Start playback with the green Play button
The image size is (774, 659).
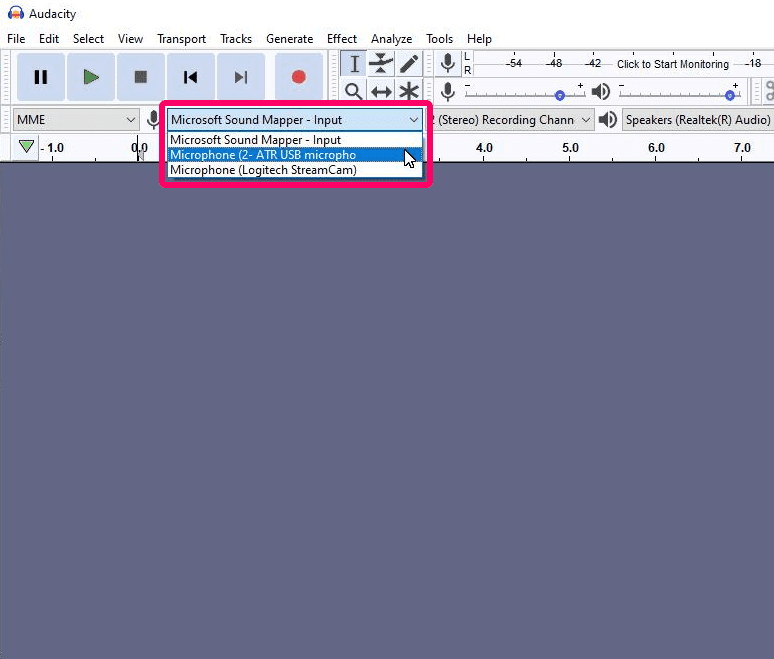pos(91,77)
